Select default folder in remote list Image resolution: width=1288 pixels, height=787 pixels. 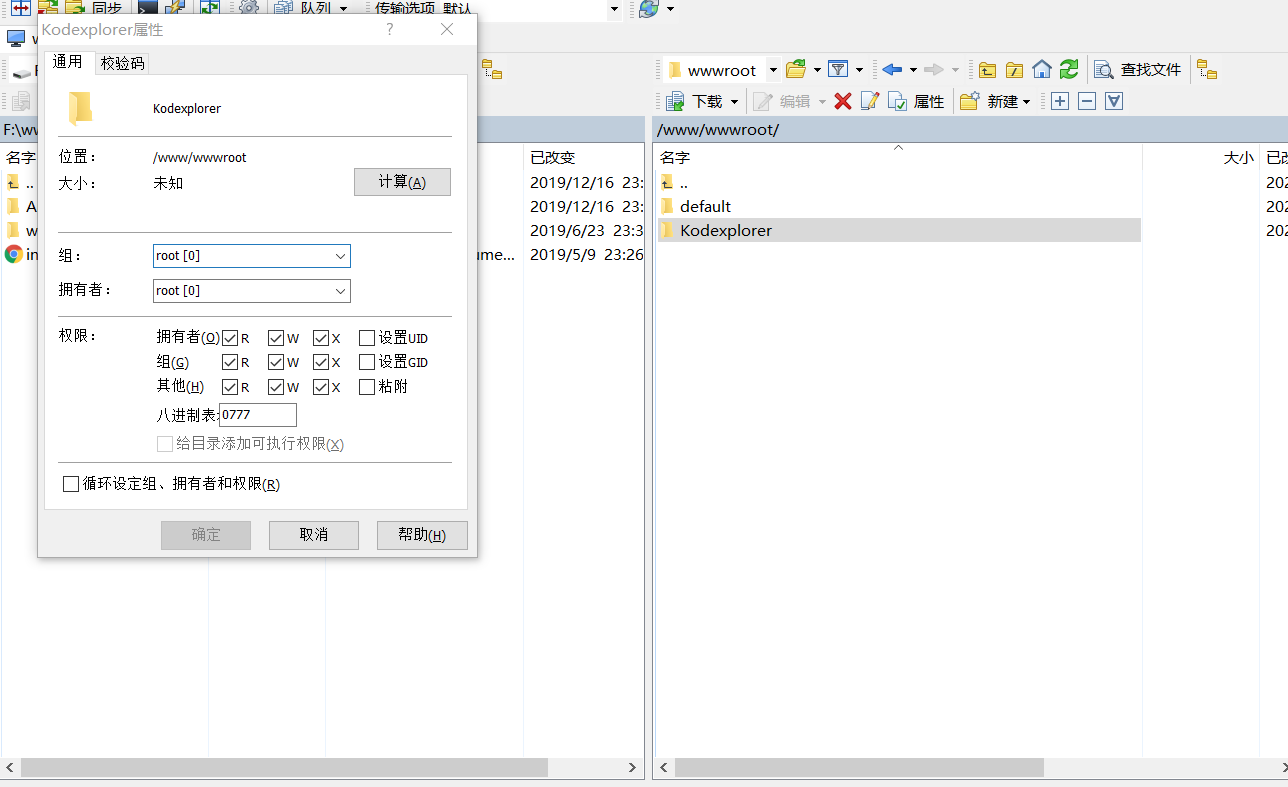(x=705, y=206)
